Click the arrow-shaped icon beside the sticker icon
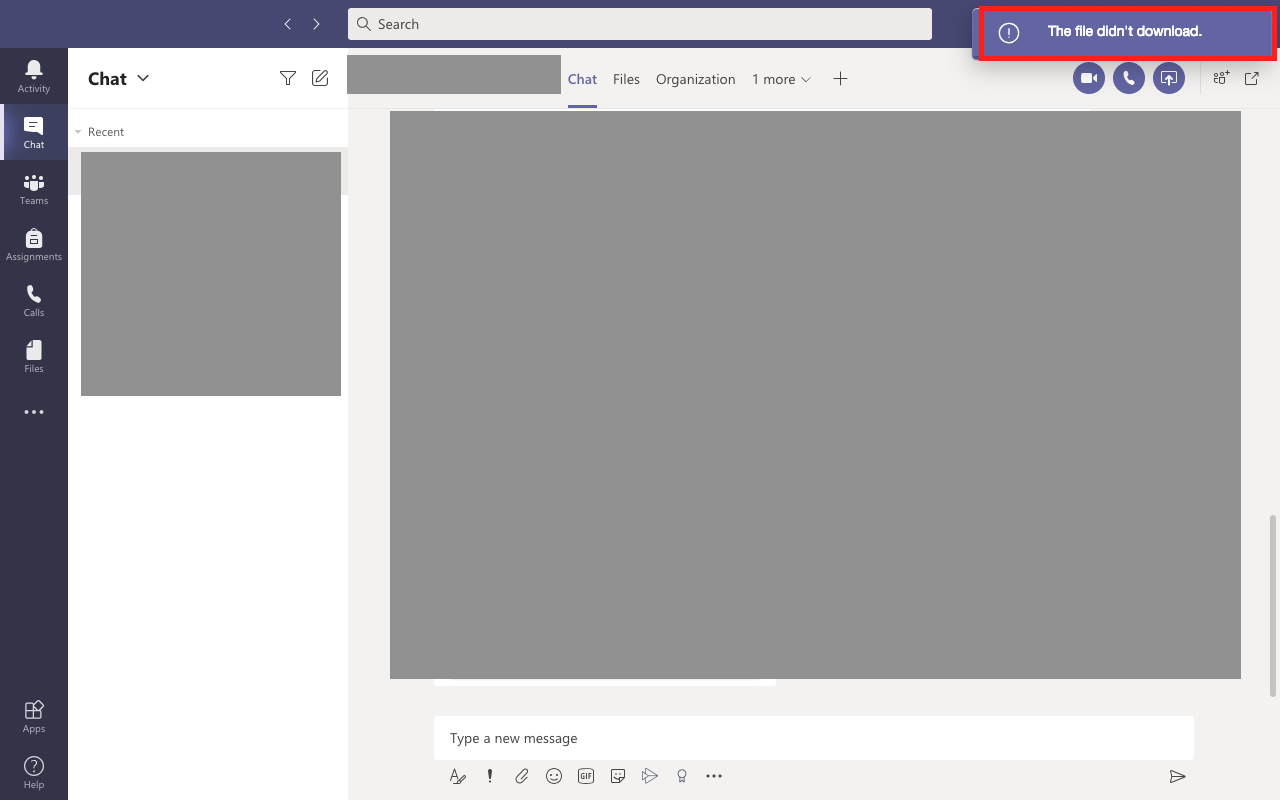1280x800 pixels. [x=650, y=776]
